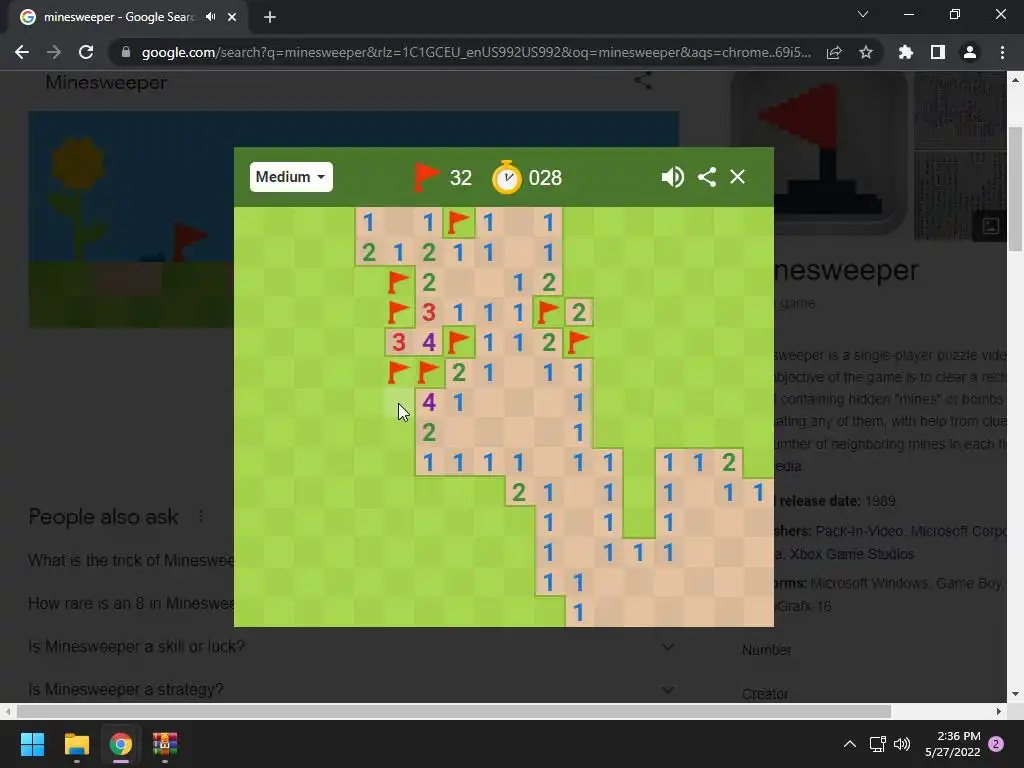The height and width of the screenshot is (768, 1024).
Task: Open the tab search dropdown
Action: pos(863,14)
